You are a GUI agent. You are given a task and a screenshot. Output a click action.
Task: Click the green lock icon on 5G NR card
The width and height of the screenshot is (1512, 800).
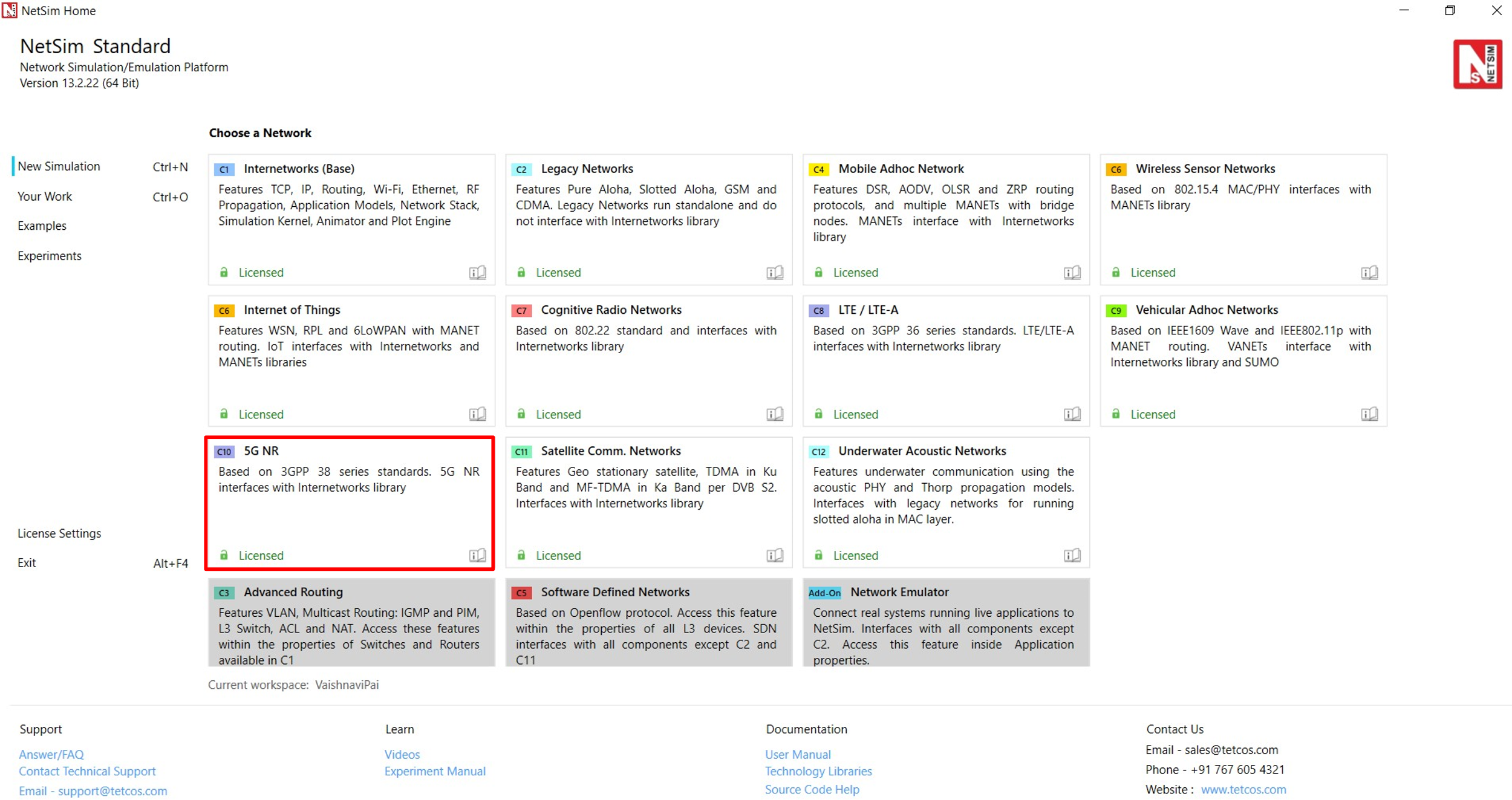click(224, 555)
